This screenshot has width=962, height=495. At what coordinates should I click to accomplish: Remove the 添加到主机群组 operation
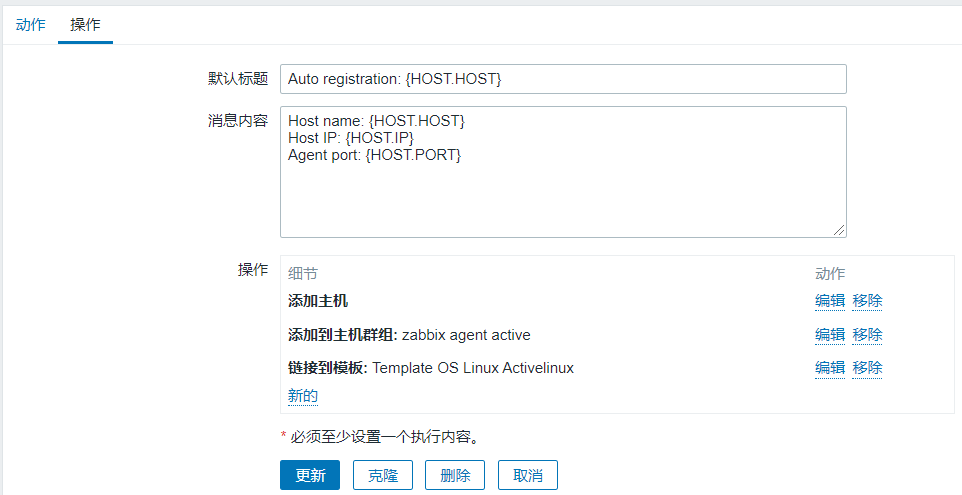(x=868, y=335)
